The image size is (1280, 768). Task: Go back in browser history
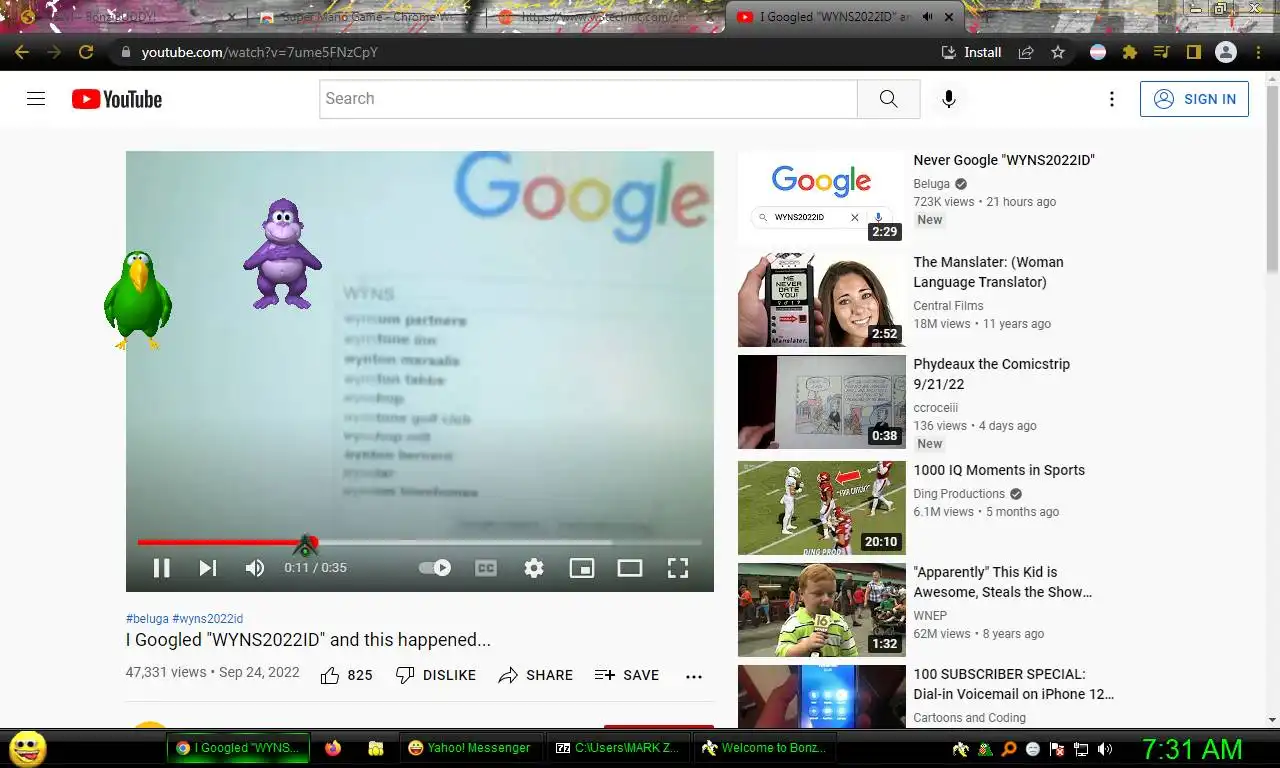click(22, 52)
